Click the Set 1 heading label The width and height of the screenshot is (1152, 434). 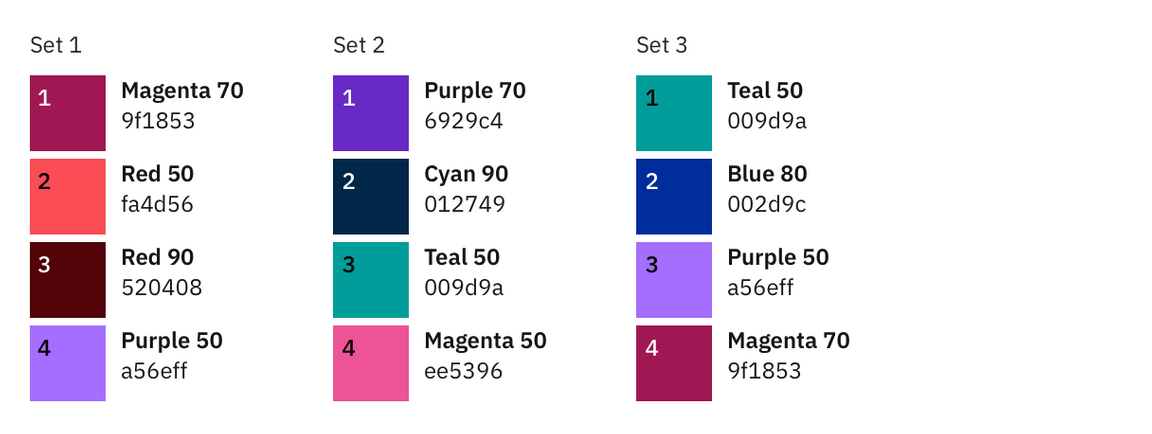(56, 45)
